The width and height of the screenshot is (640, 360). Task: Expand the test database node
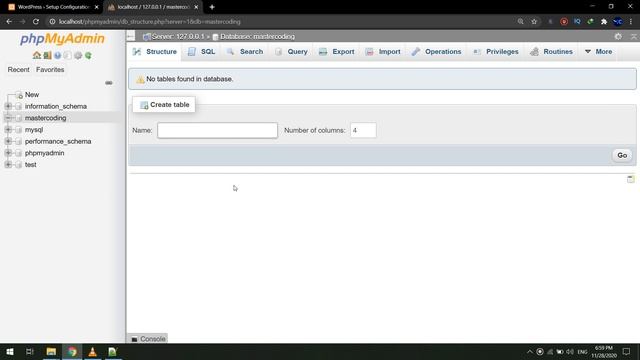[8, 165]
